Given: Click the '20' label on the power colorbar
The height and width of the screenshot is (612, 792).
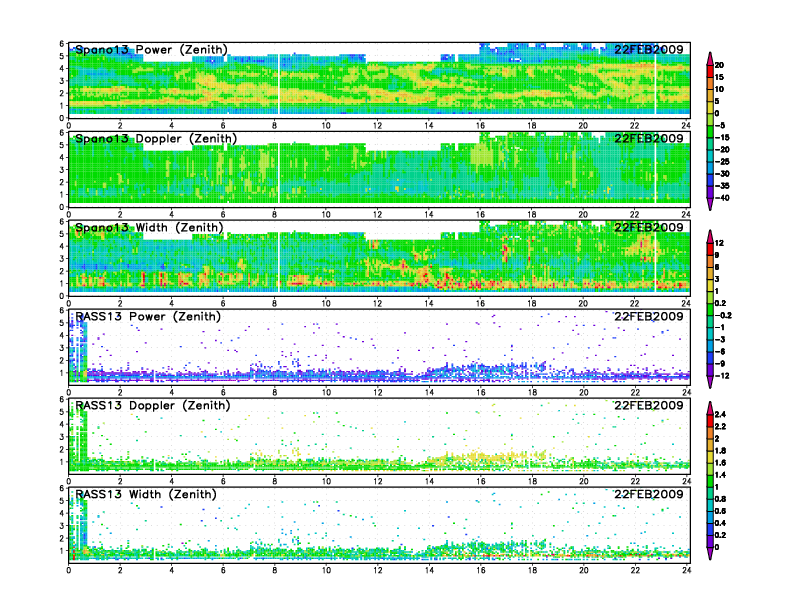Looking at the screenshot, I should [720, 65].
